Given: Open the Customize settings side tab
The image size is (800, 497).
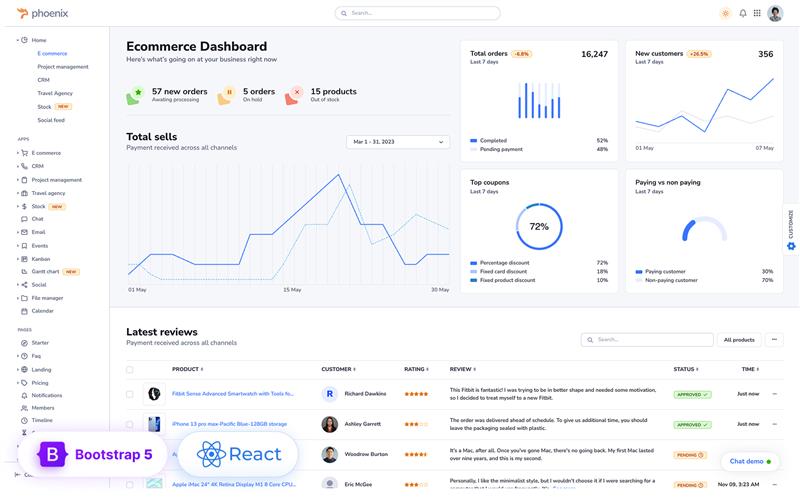Looking at the screenshot, I should click(791, 230).
